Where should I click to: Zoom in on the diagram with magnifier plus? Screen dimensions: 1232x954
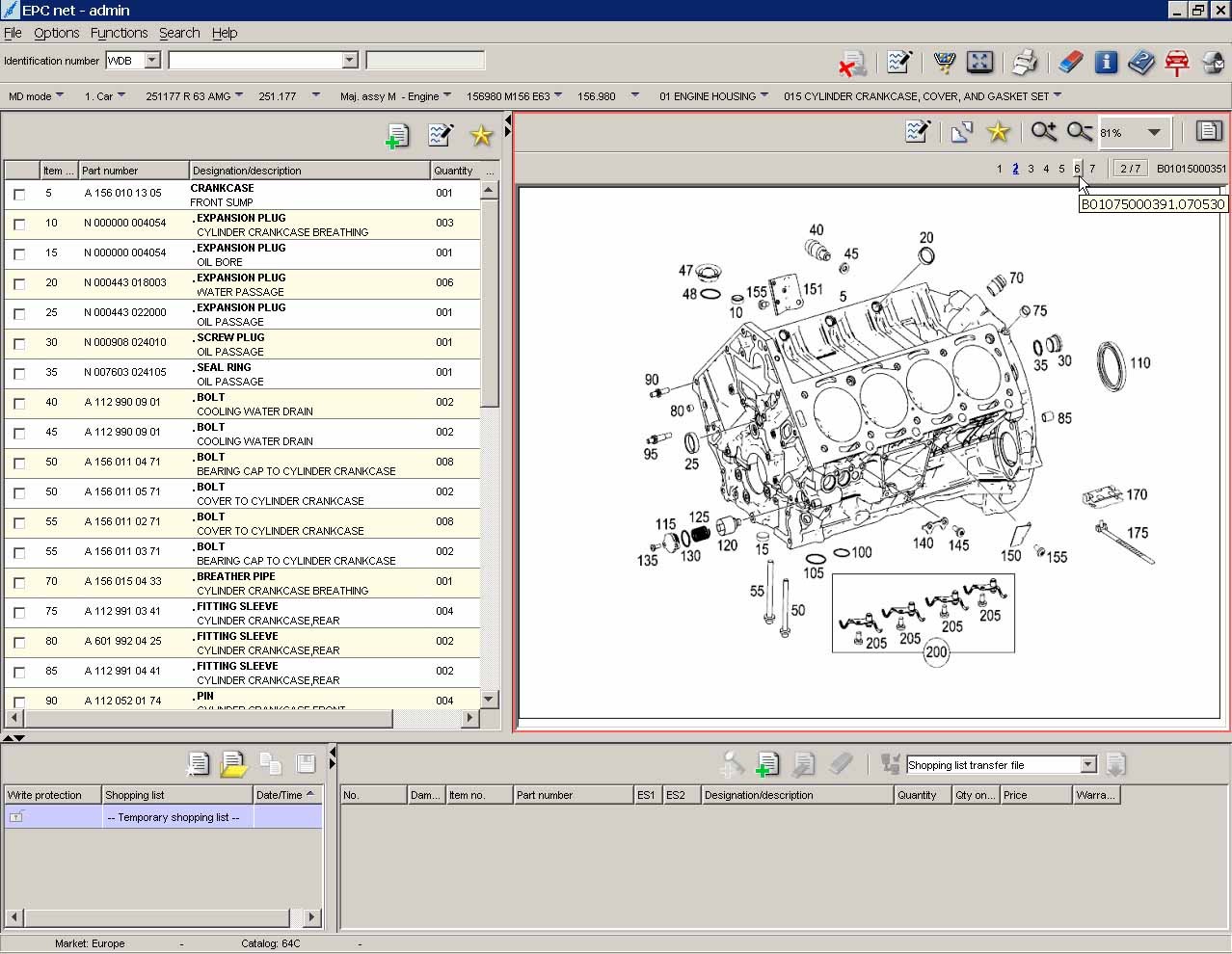click(1043, 131)
